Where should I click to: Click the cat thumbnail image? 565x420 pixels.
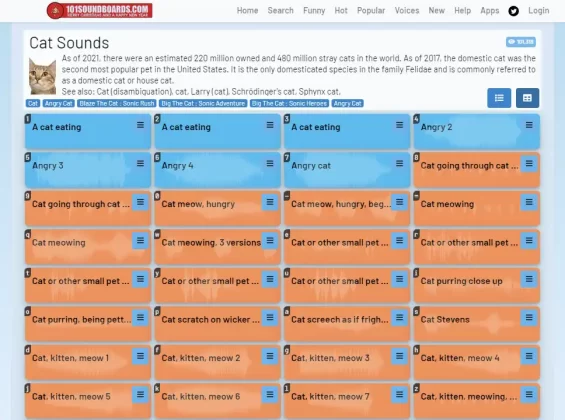coord(43,76)
